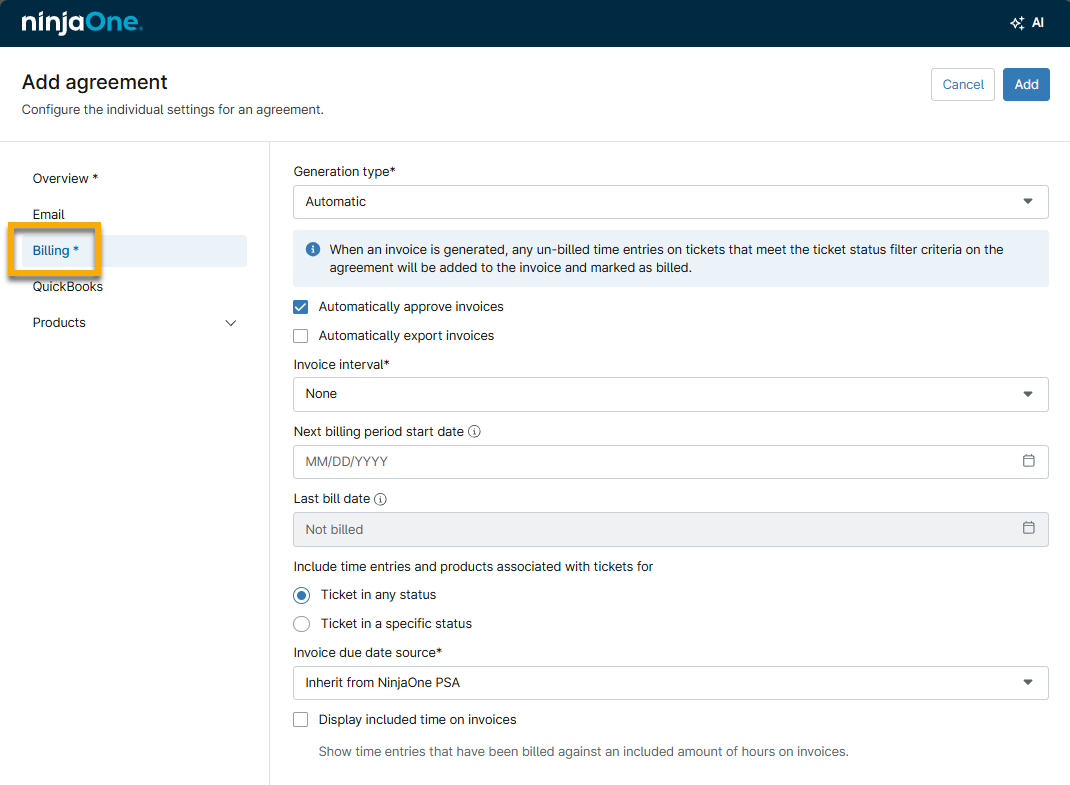Click calendar icon in Last bill date field

pos(1028,528)
